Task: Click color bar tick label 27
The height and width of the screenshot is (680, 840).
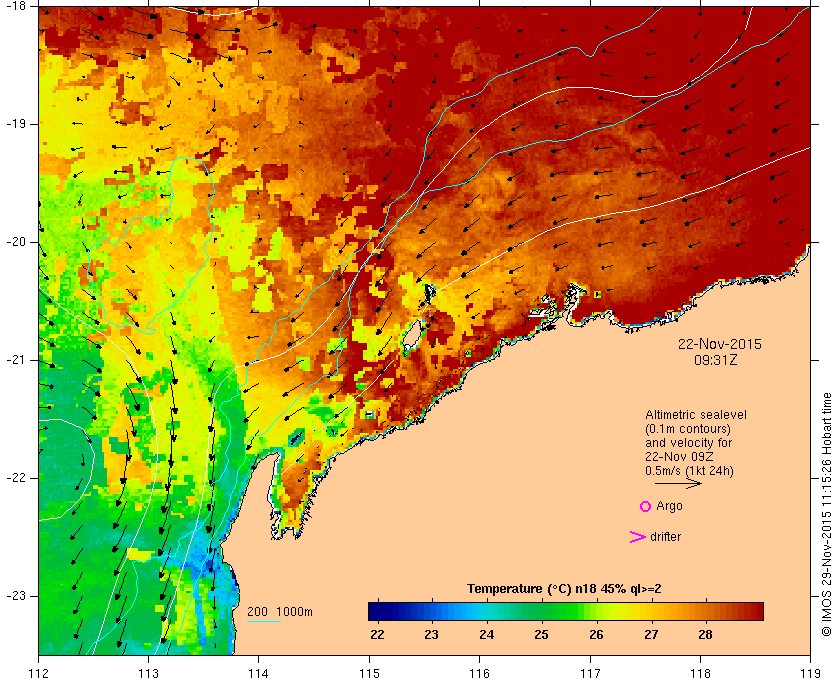Action: pyautogui.click(x=651, y=634)
